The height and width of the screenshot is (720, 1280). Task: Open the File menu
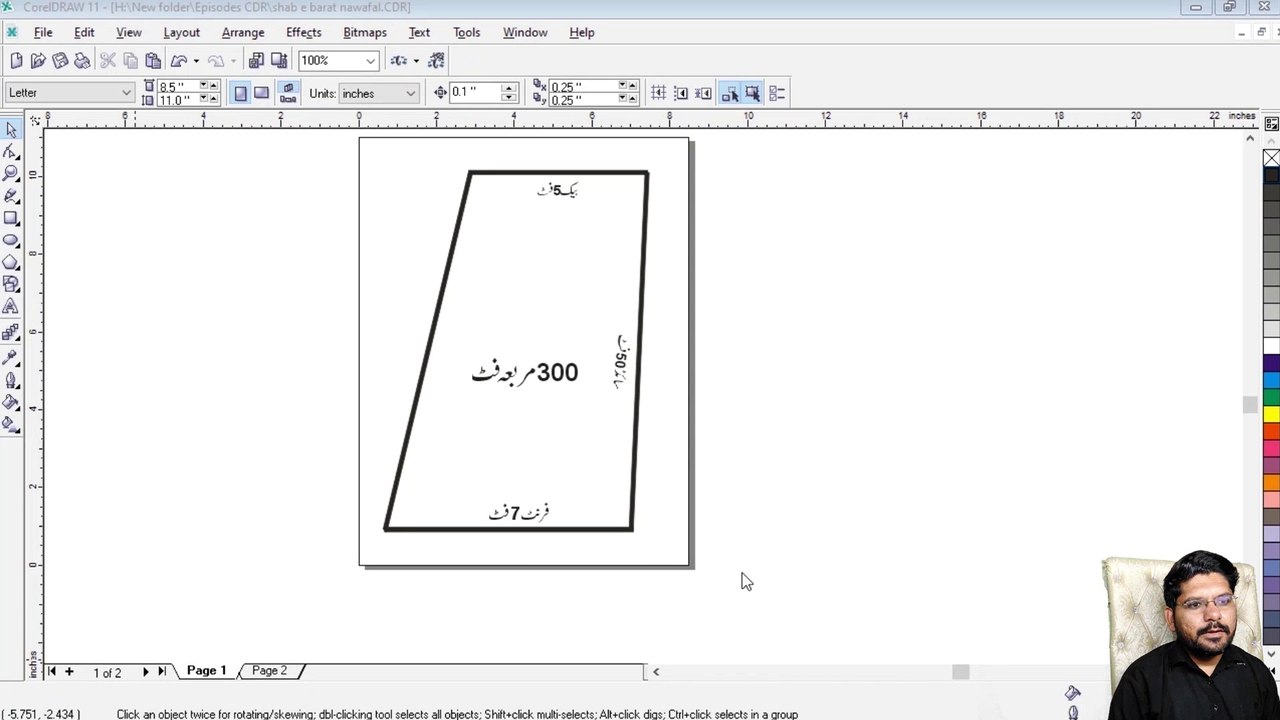pyautogui.click(x=43, y=33)
